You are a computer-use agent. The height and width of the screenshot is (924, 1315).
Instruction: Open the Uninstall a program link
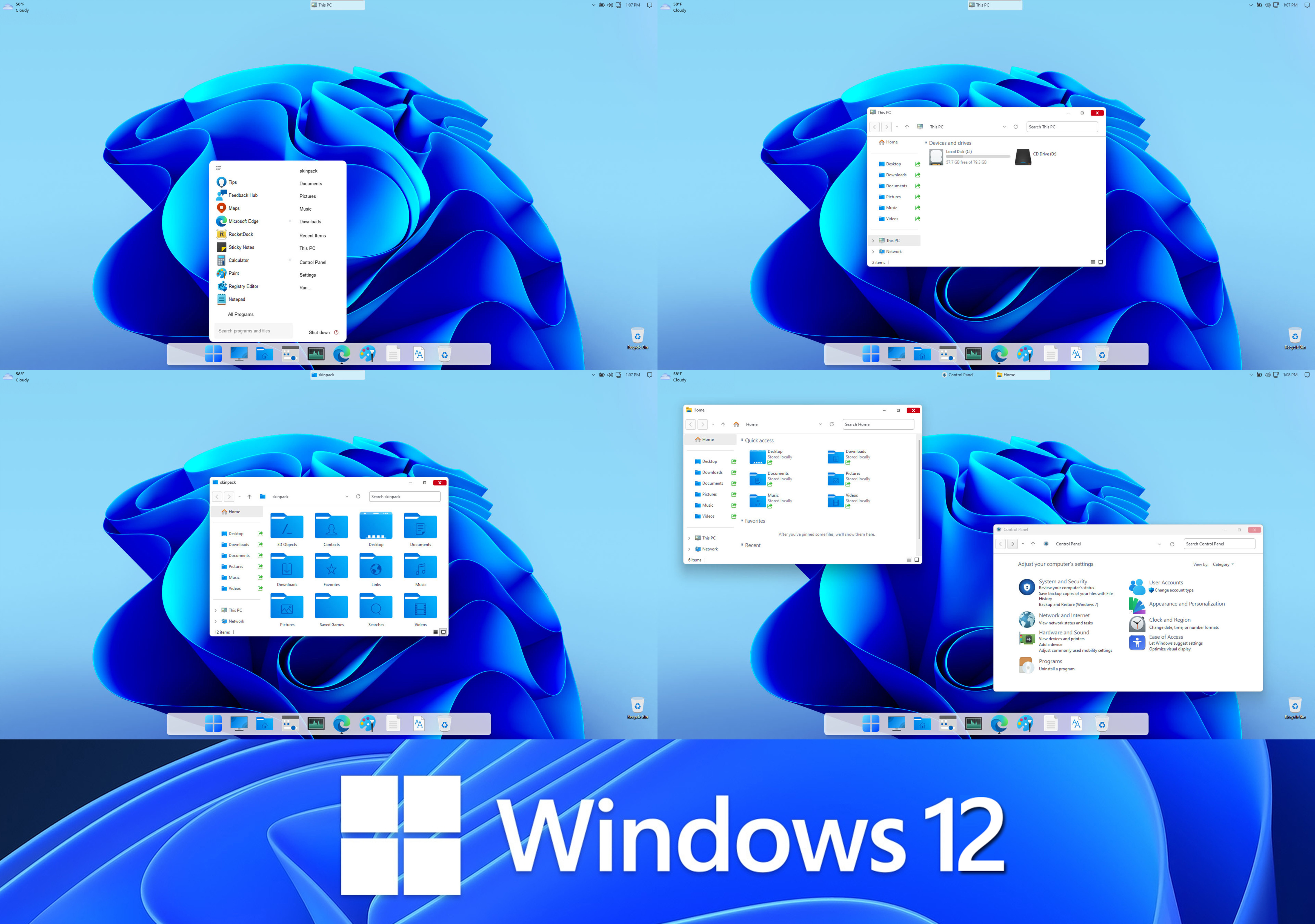(1056, 669)
